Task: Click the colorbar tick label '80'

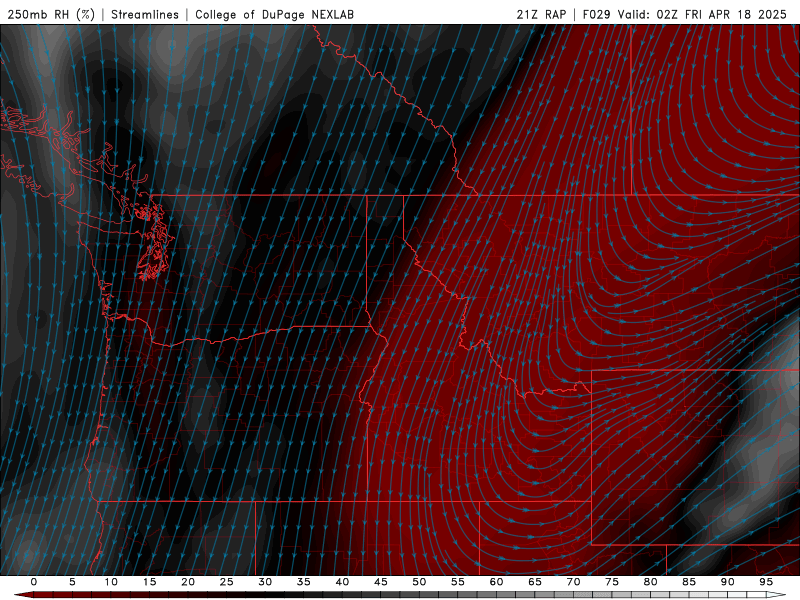Action: (651, 582)
